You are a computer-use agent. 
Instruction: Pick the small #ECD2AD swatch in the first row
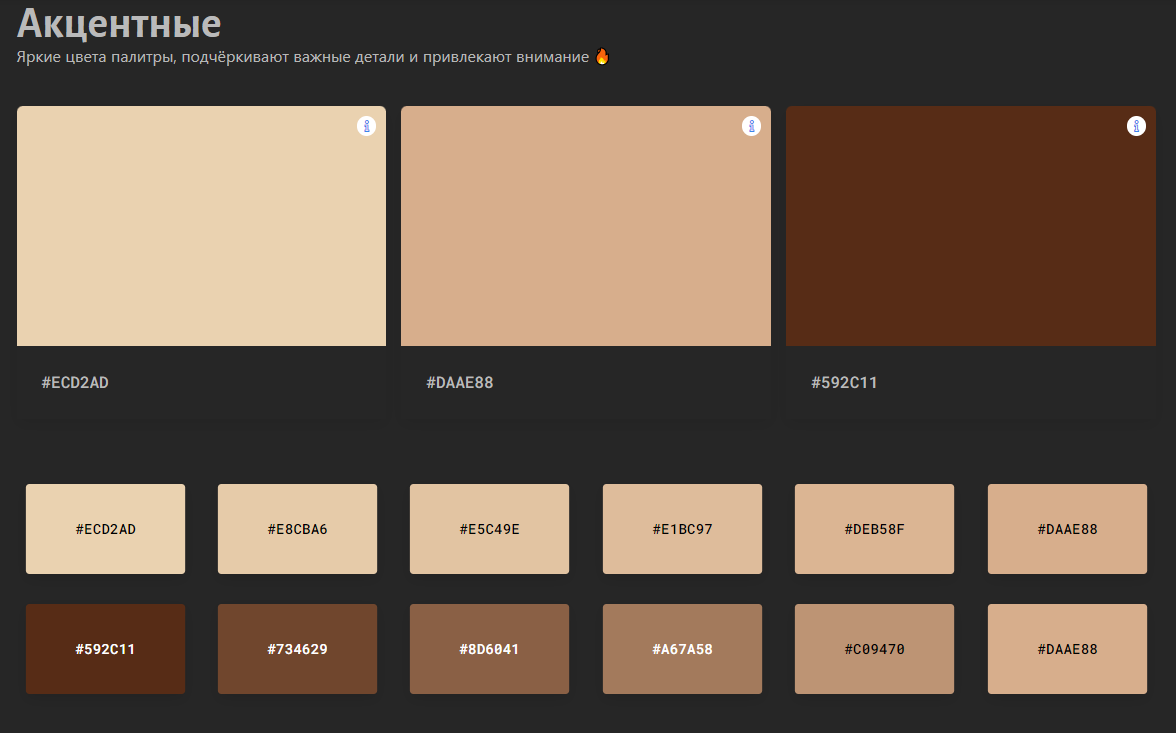105,529
